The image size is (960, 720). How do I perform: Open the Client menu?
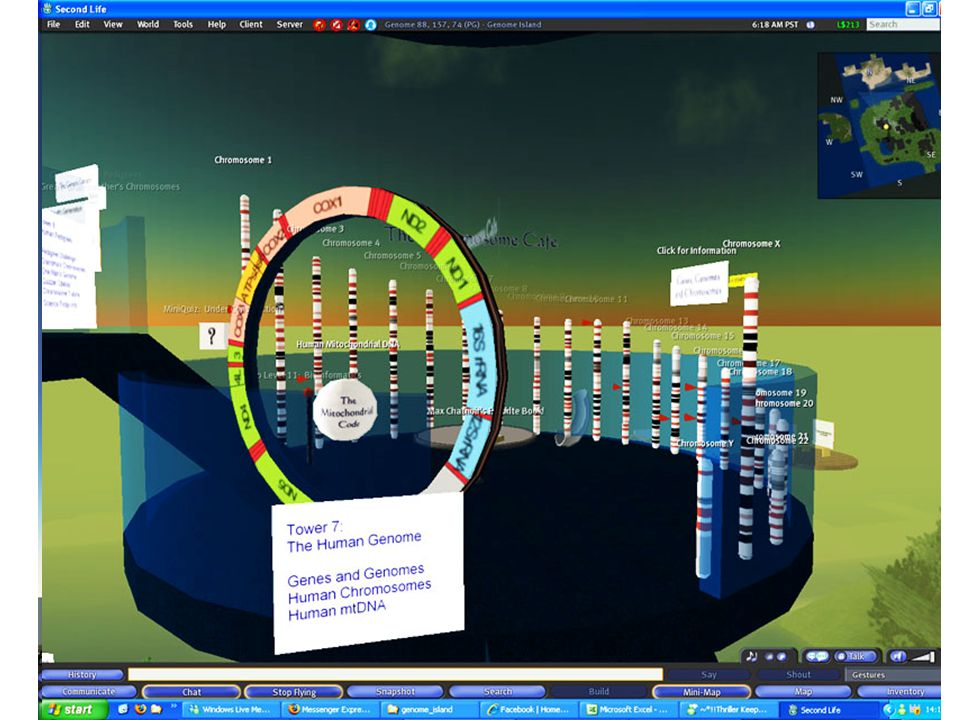click(x=251, y=24)
